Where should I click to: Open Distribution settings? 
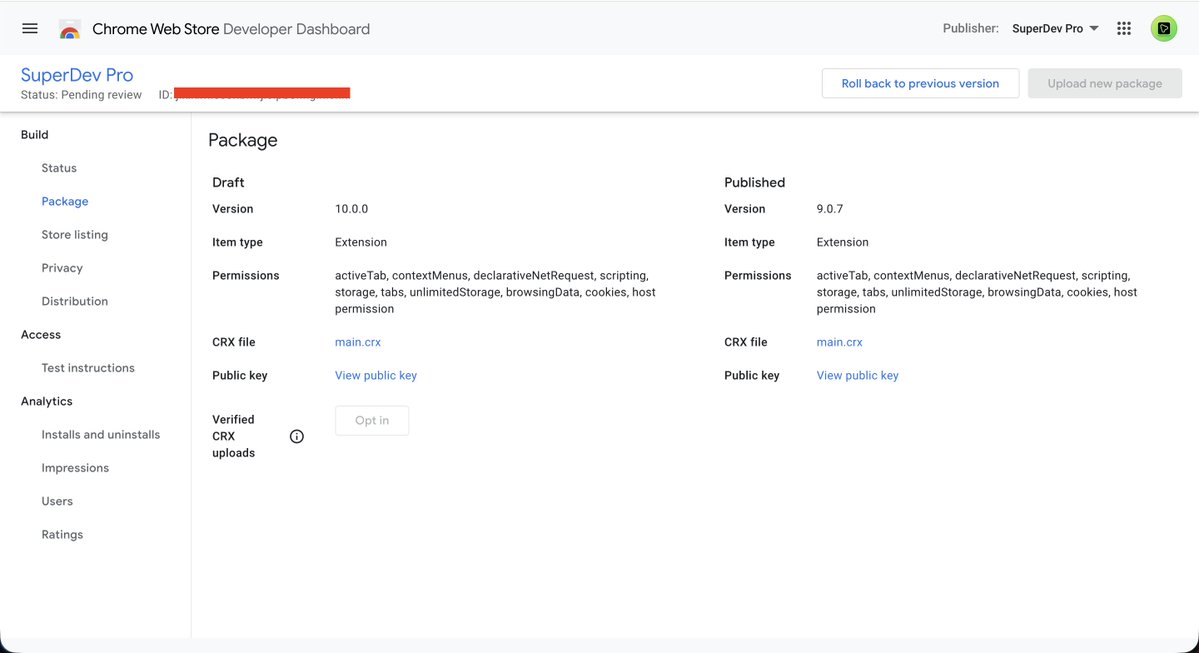74,300
